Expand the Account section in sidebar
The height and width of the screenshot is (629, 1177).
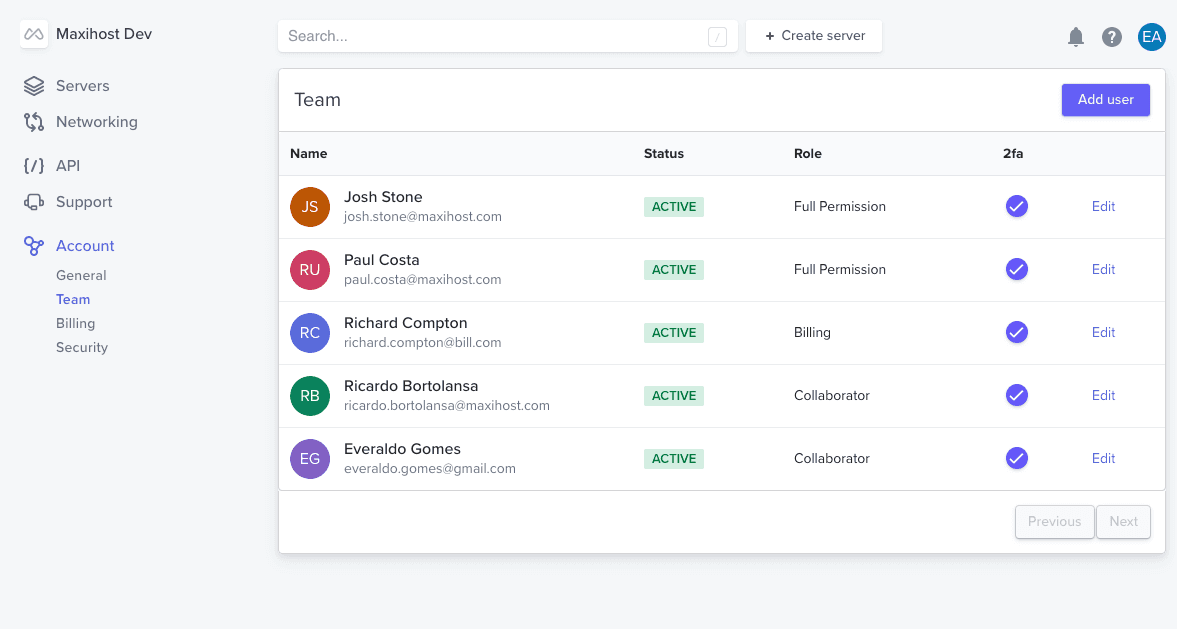click(x=85, y=245)
